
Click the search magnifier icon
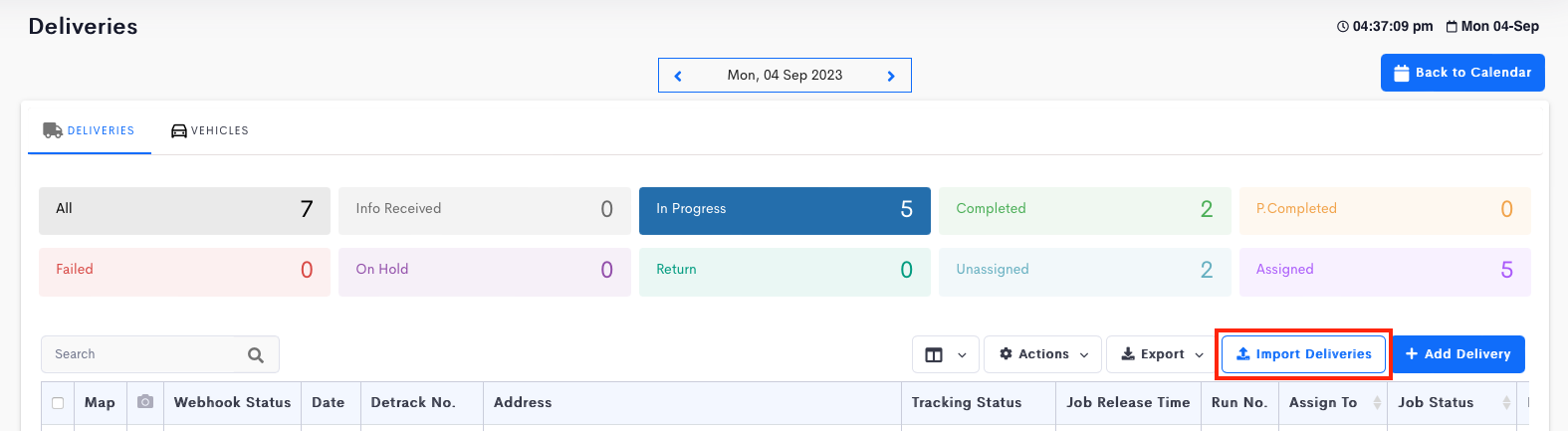[x=256, y=354]
